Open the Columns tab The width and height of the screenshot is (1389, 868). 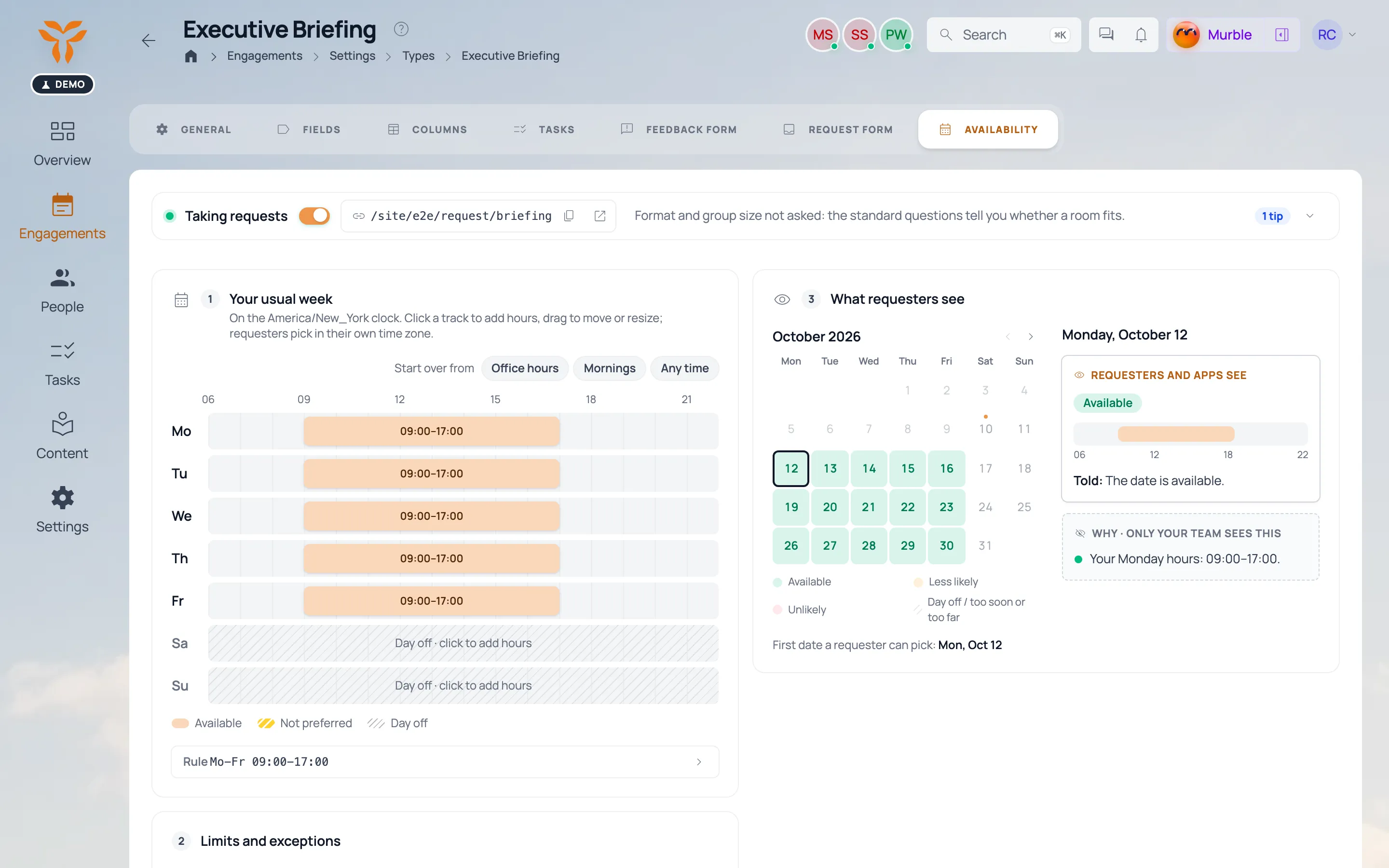pos(428,129)
